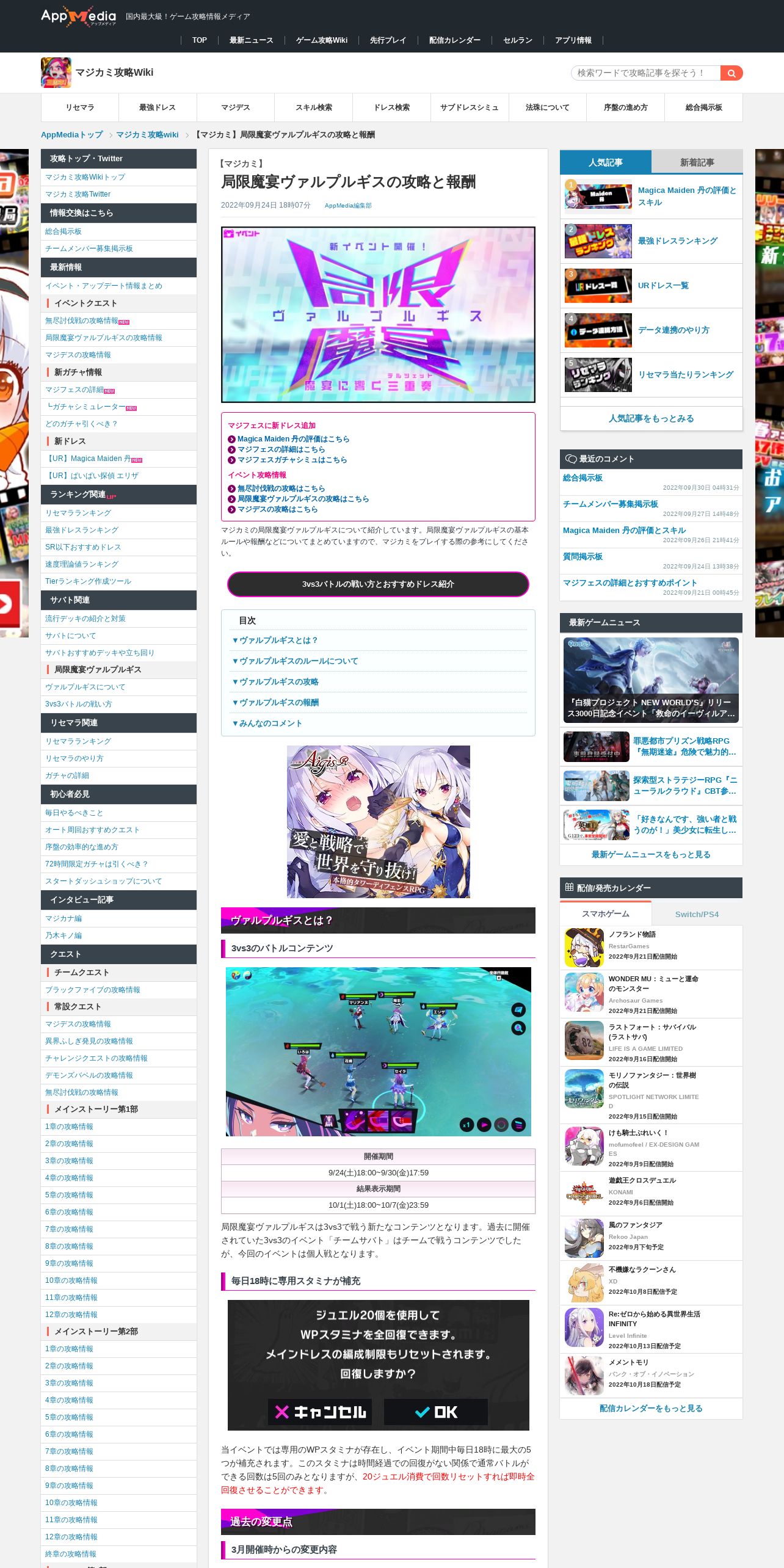Click sidebar link チームメンバー募集掲示板
The height and width of the screenshot is (1568, 784).
[89, 249]
